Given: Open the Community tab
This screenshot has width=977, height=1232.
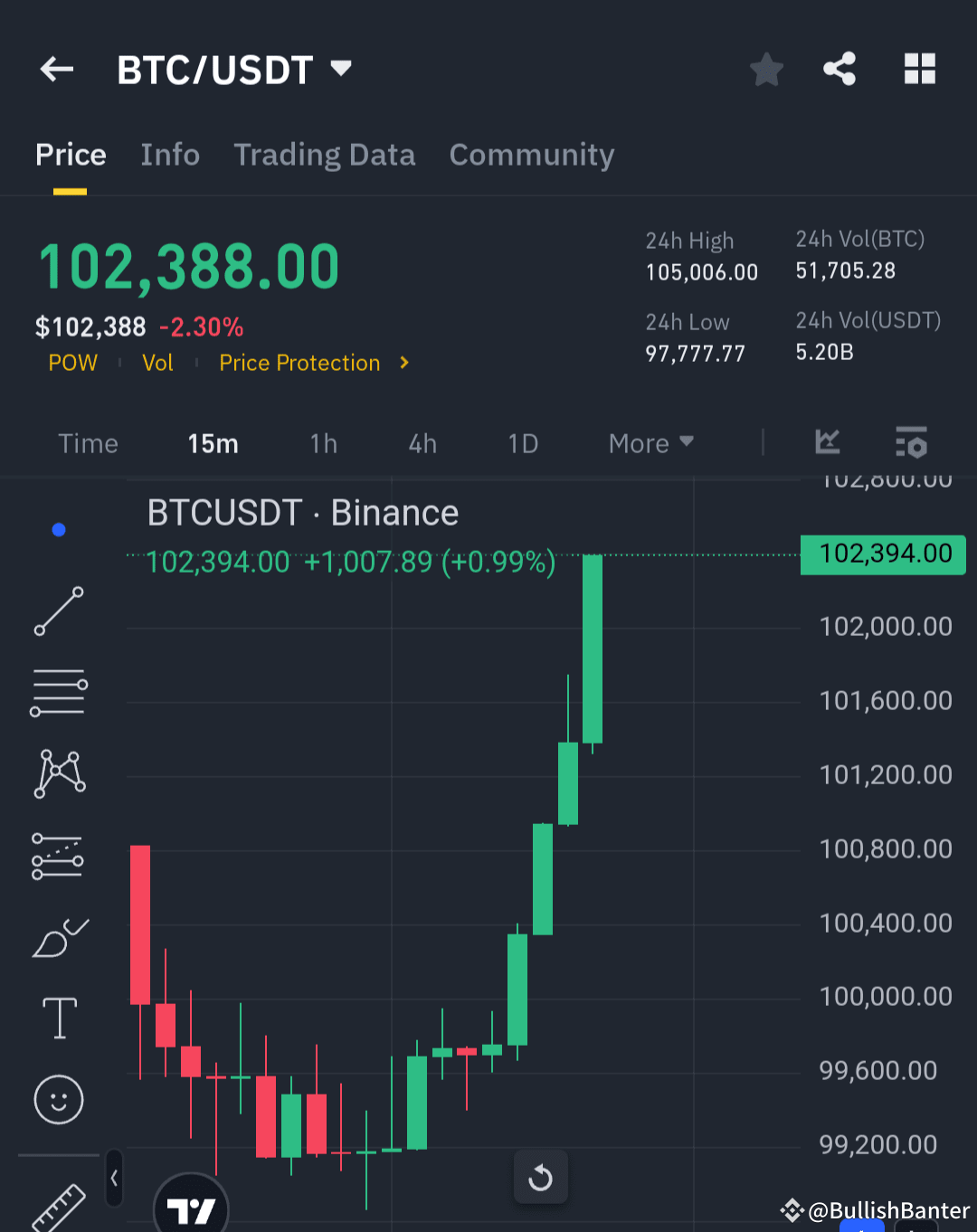Looking at the screenshot, I should pyautogui.click(x=531, y=155).
